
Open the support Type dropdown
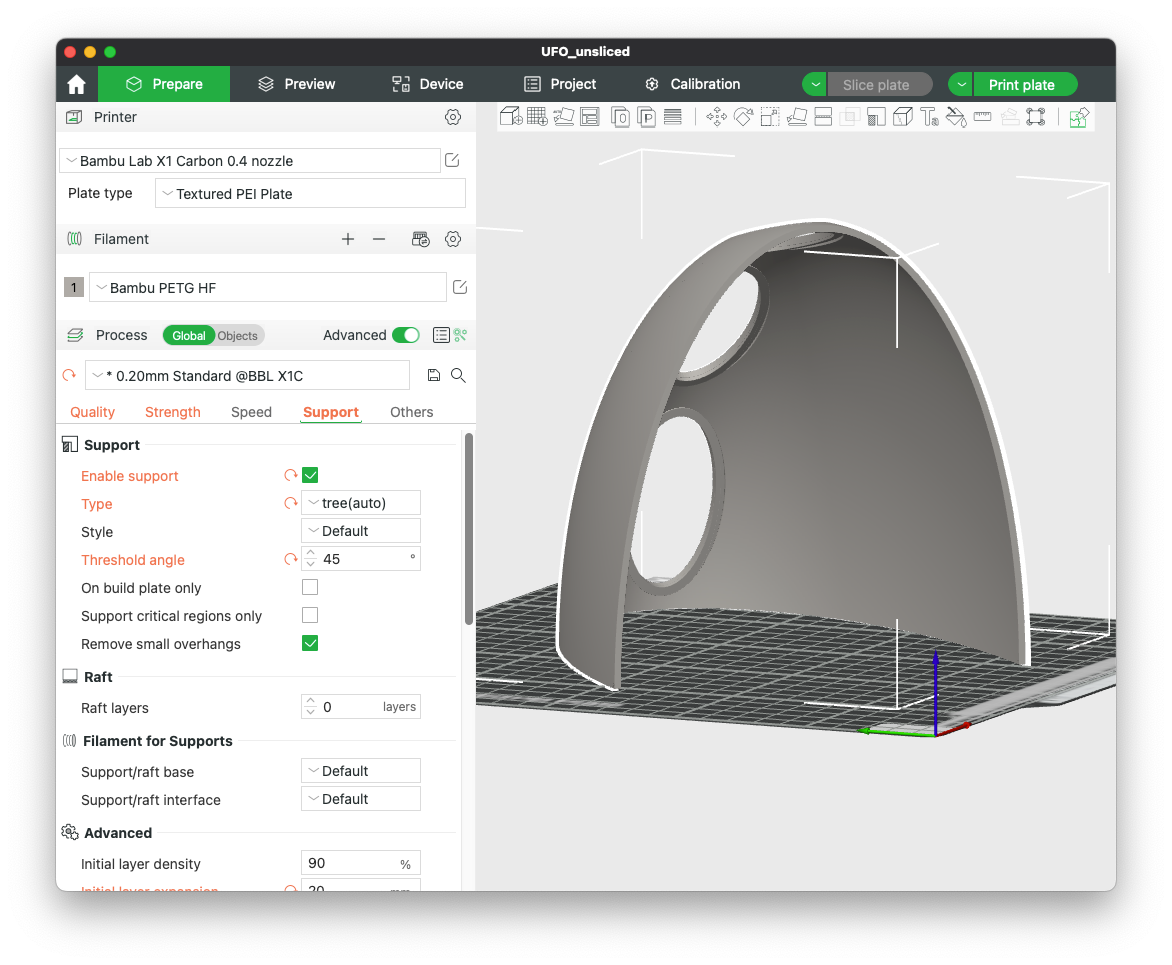(x=361, y=503)
